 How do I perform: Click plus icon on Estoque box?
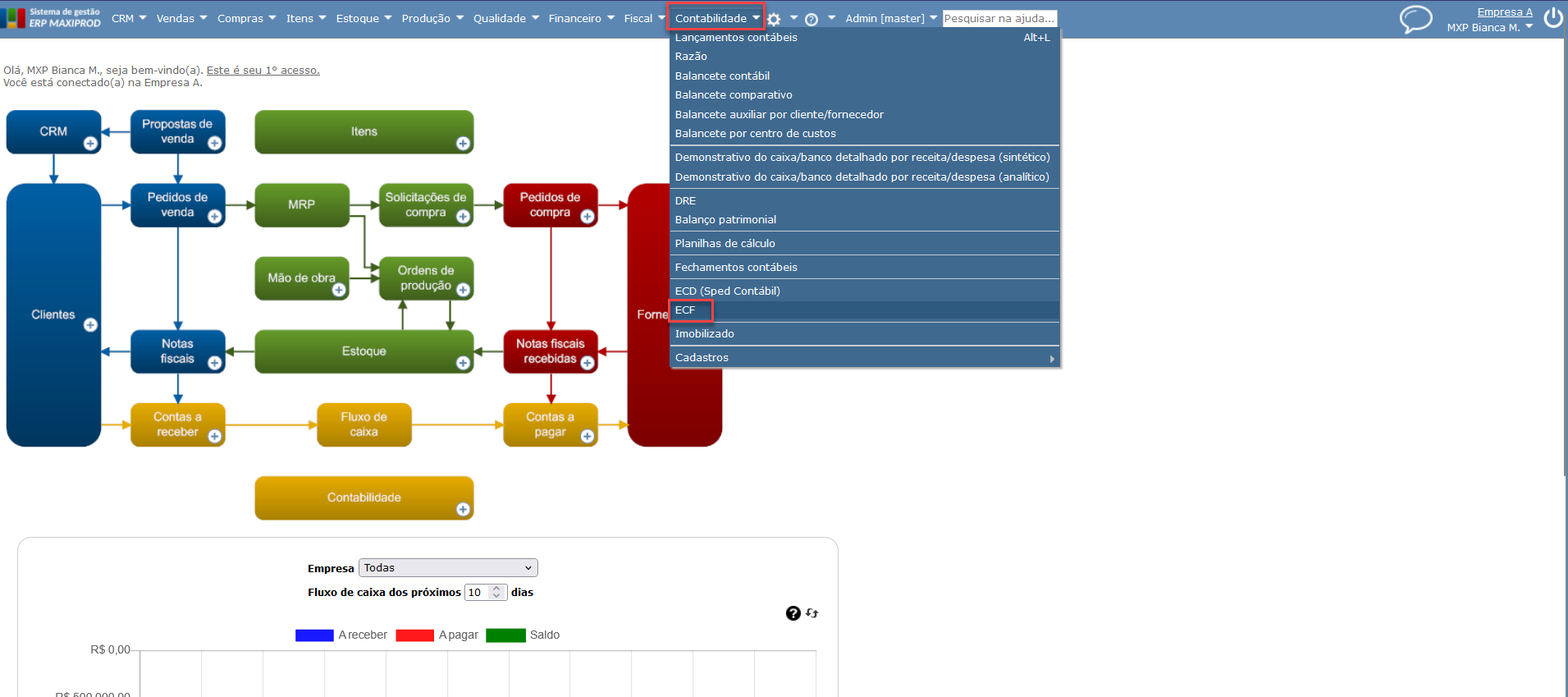coord(464,363)
